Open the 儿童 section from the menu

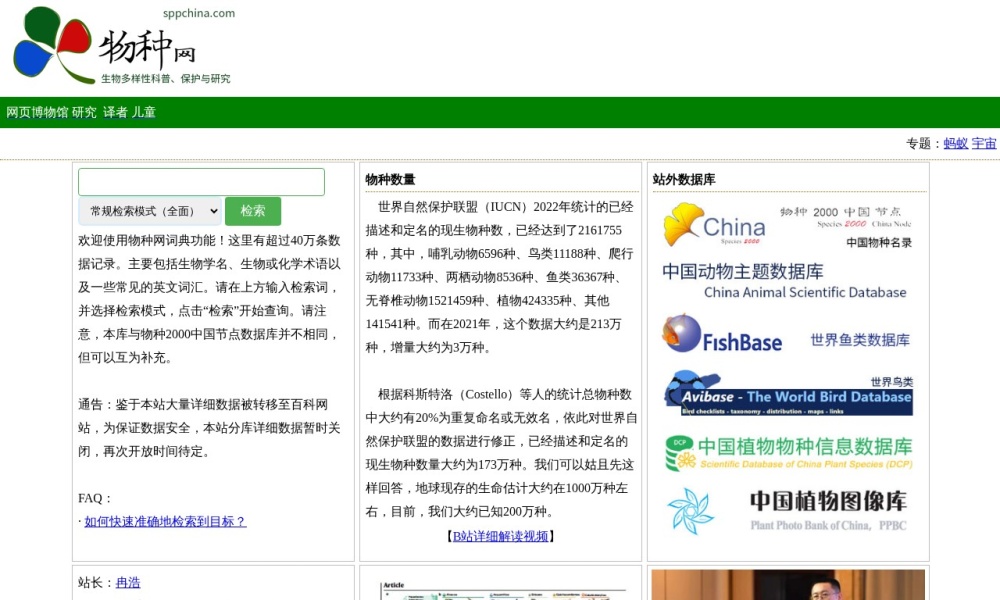point(146,113)
